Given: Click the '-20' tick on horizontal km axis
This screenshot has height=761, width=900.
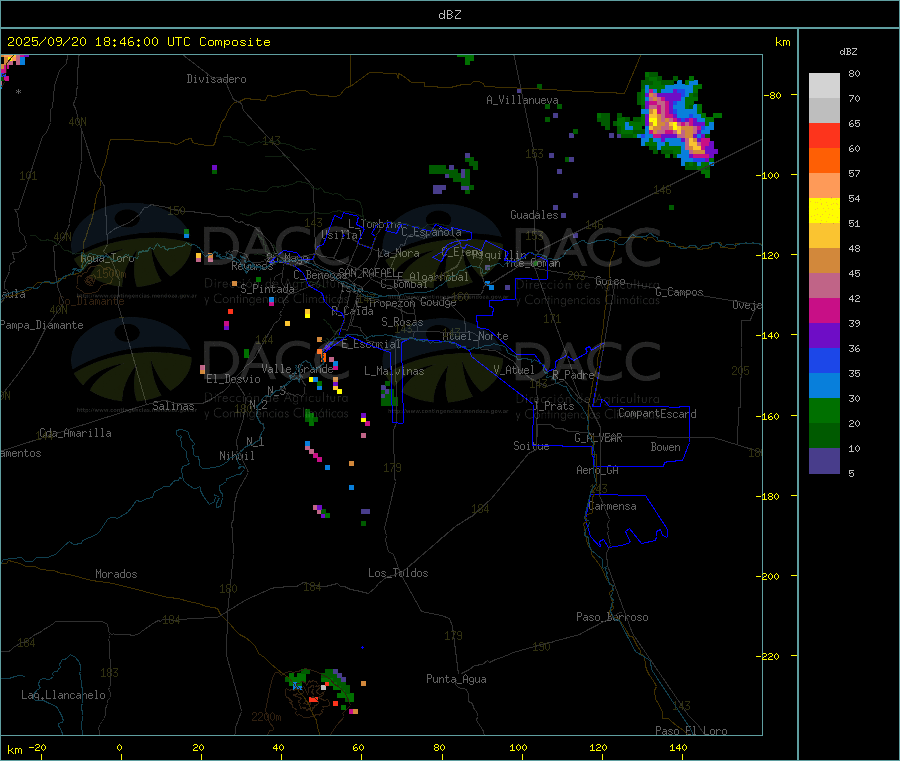Looking at the screenshot, I should coord(37,747).
